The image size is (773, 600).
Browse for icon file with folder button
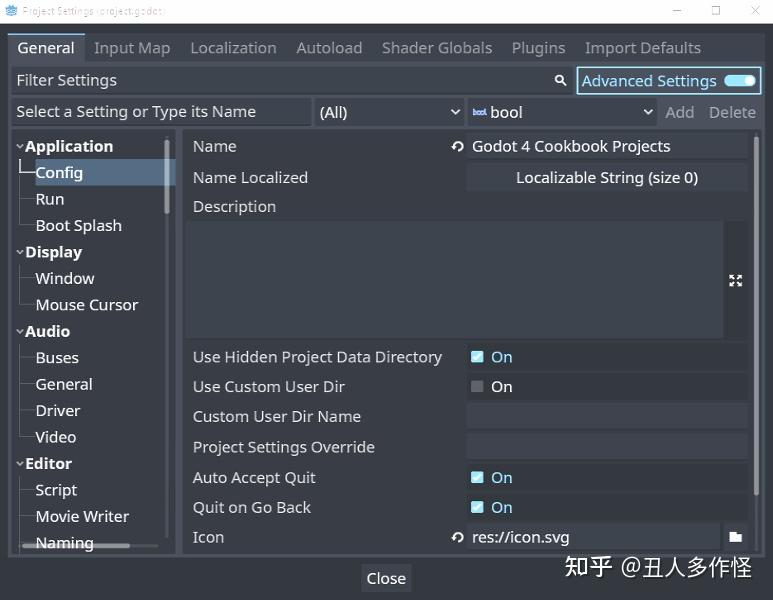coord(735,537)
